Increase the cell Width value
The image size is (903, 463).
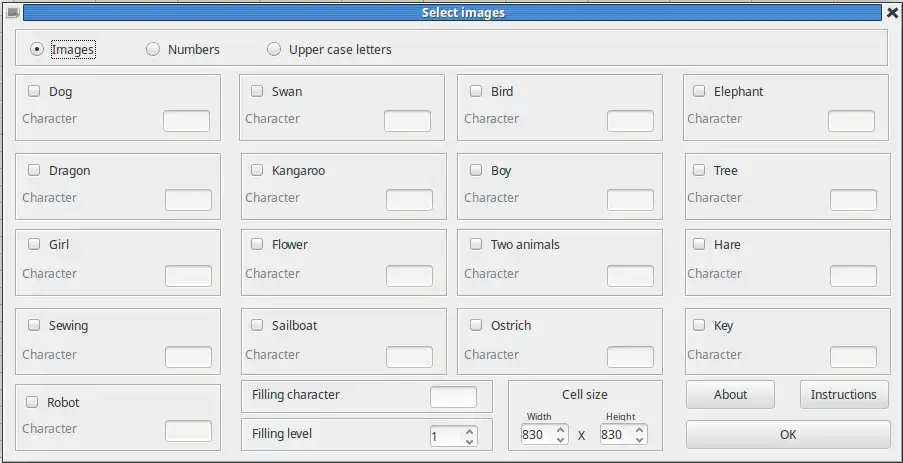click(561, 430)
